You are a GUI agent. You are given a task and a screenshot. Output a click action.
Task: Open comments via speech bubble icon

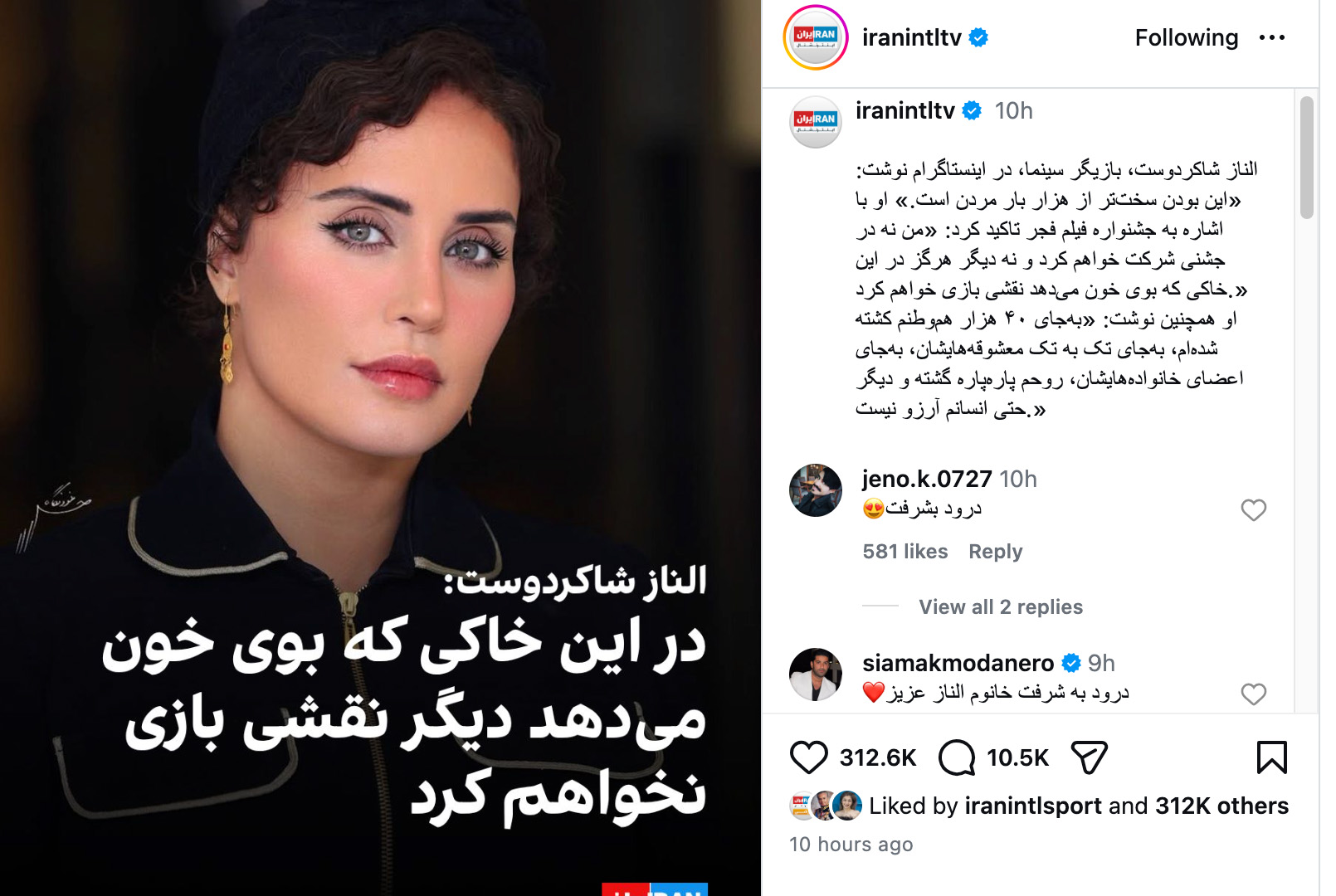(957, 757)
